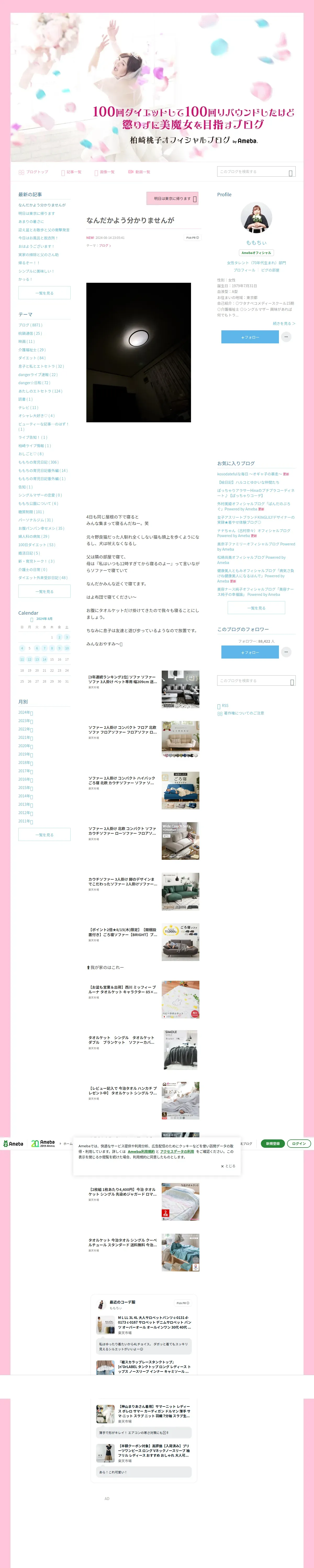Select calendar day 14
The width and height of the screenshot is (314, 1568).
pos(44,659)
